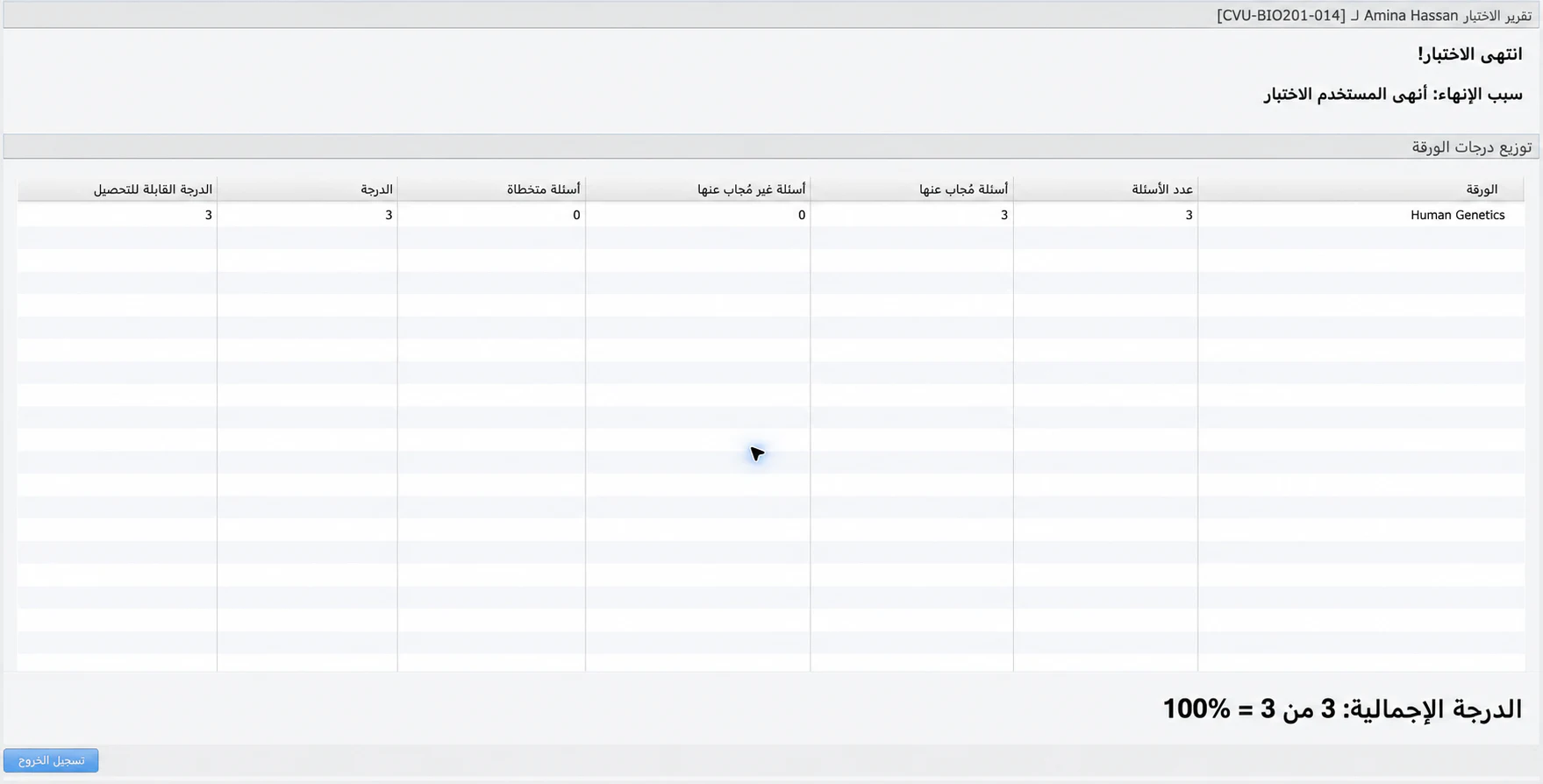Click the الدرجة القابلة للتحصيل column header
The image size is (1543, 784).
[117, 189]
